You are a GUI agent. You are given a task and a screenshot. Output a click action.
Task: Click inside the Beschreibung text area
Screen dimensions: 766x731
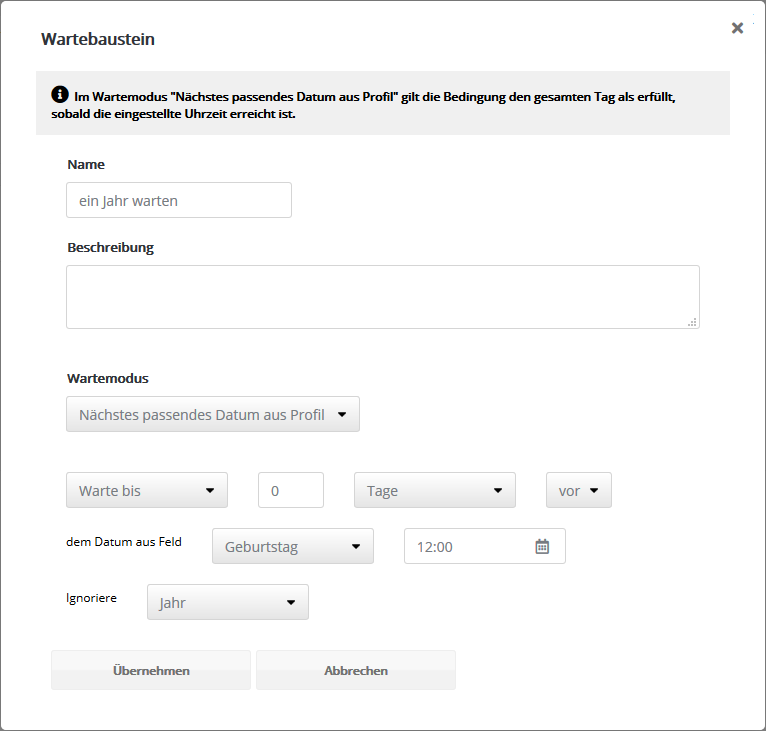pos(382,297)
